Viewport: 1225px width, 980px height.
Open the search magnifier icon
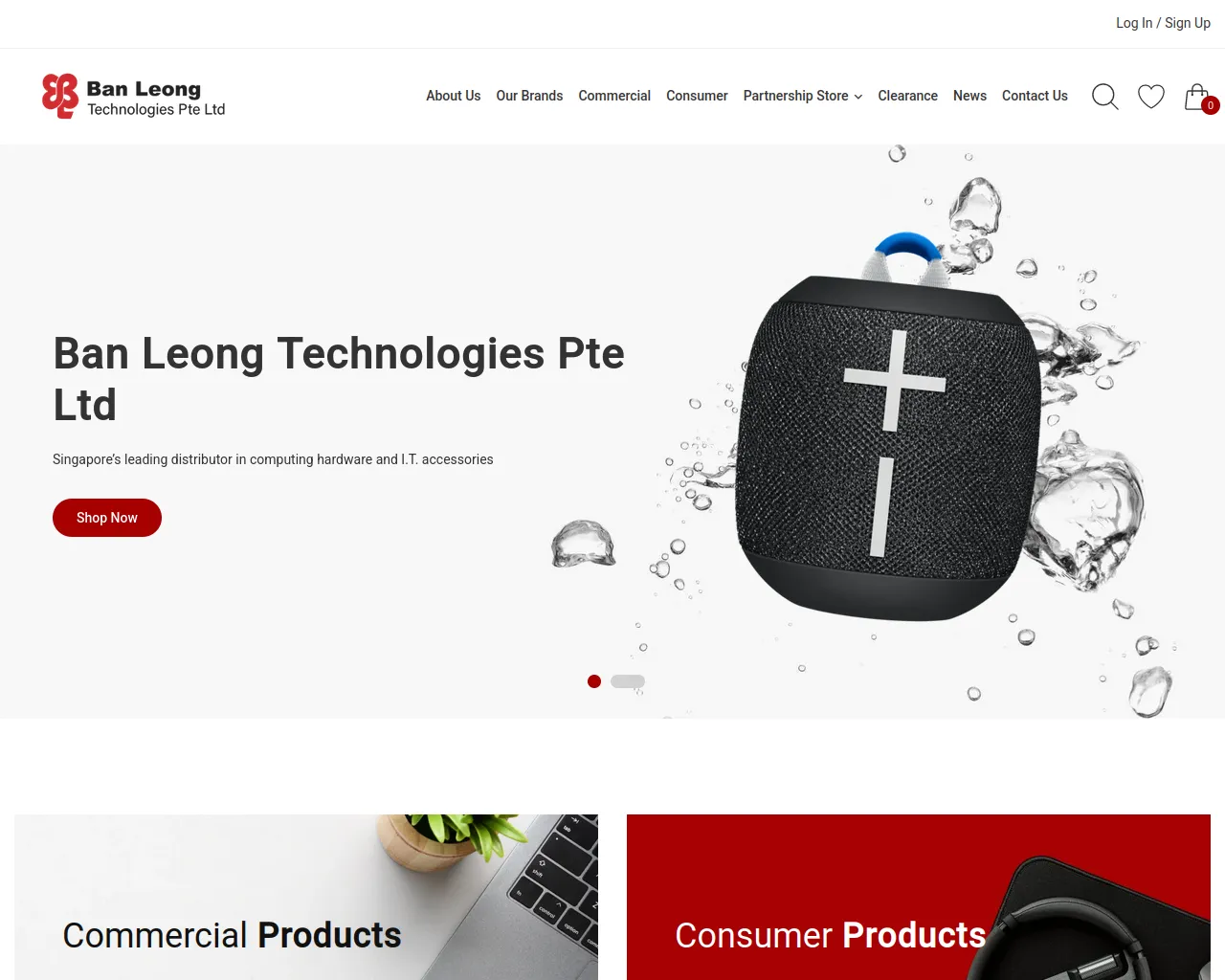pos(1105,97)
